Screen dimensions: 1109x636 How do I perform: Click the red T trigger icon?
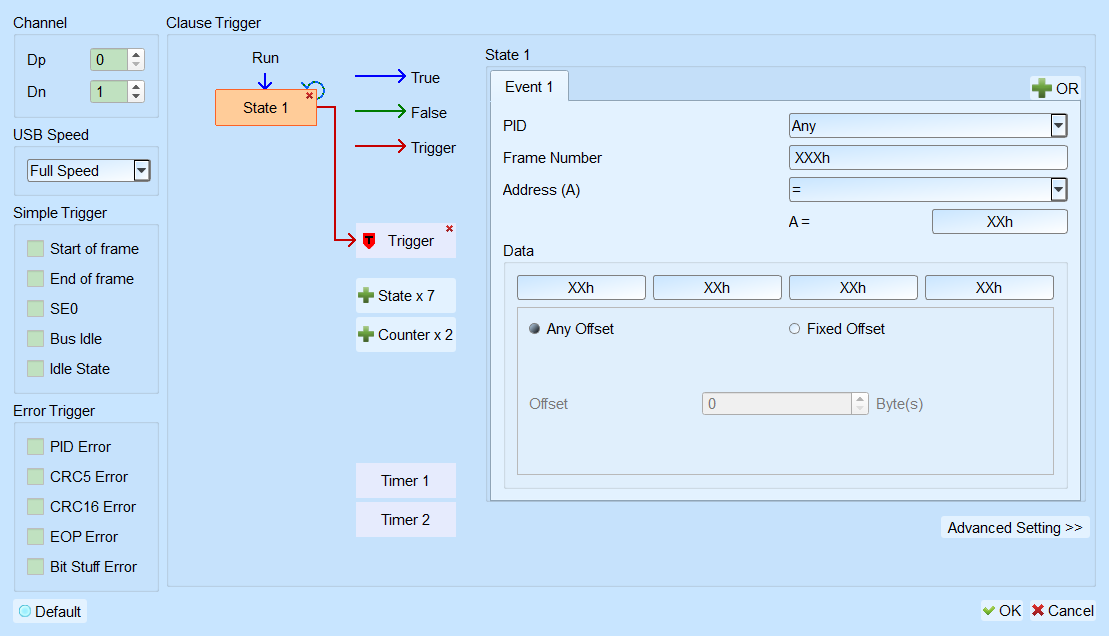[x=369, y=241]
